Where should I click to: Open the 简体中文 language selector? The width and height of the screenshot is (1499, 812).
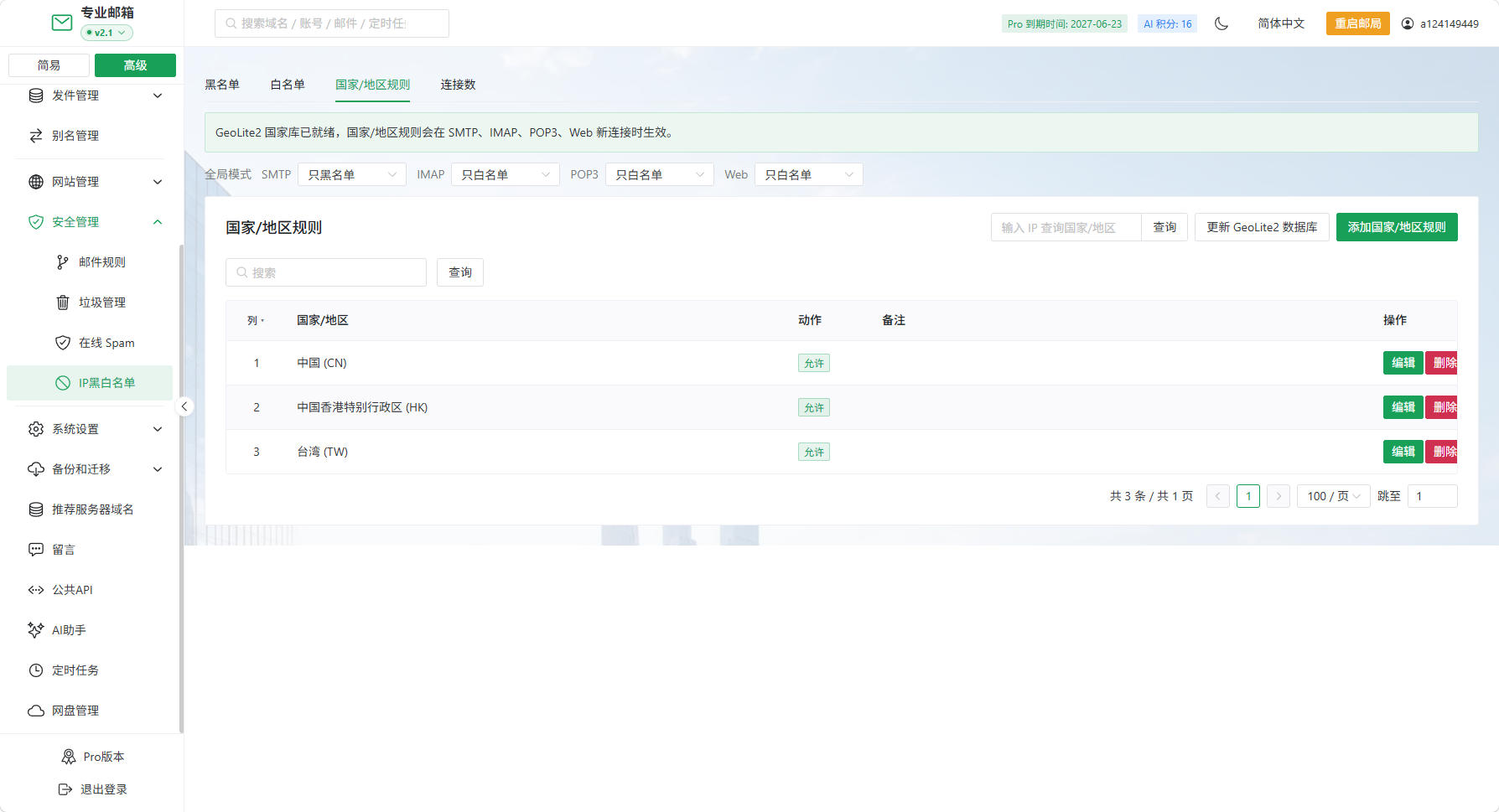pyautogui.click(x=1281, y=23)
